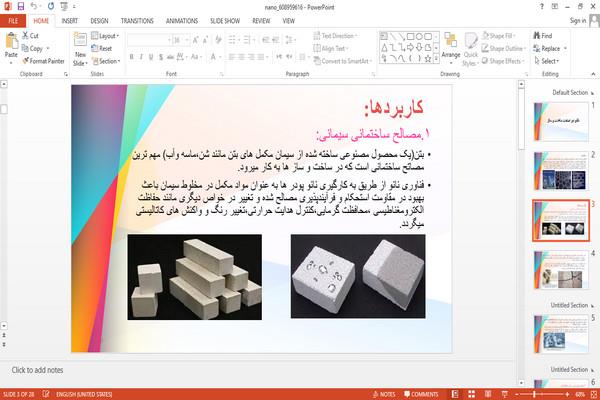This screenshot has height=400, width=600.
Task: Open PowerPoint Help question mark
Action: (x=541, y=7)
